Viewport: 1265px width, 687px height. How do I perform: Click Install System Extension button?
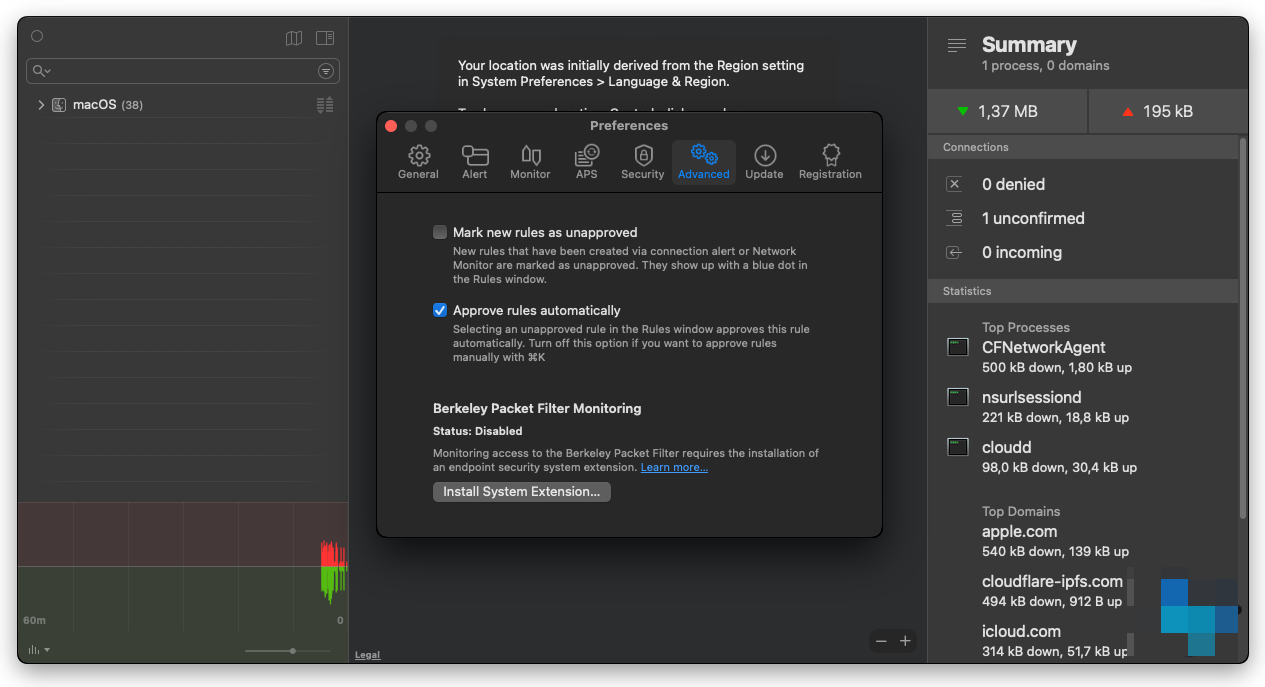point(521,492)
